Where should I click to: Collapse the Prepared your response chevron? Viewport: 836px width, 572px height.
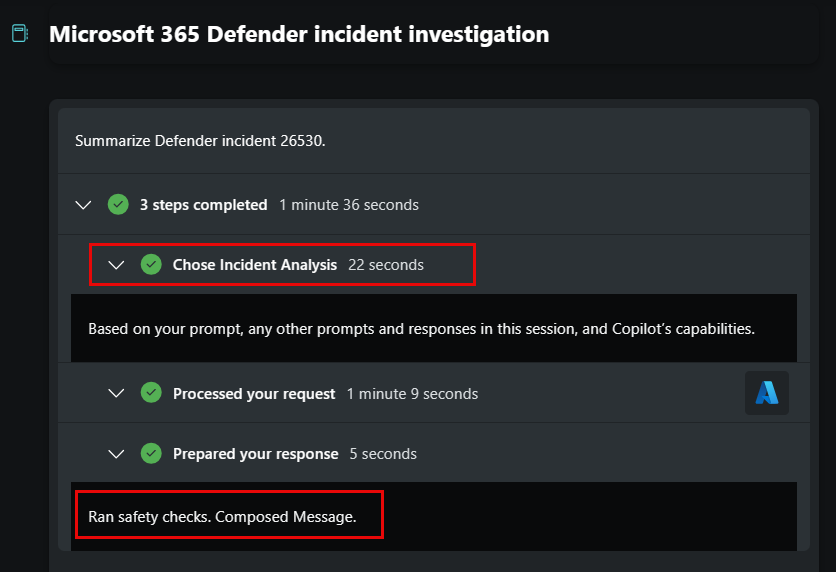point(116,454)
